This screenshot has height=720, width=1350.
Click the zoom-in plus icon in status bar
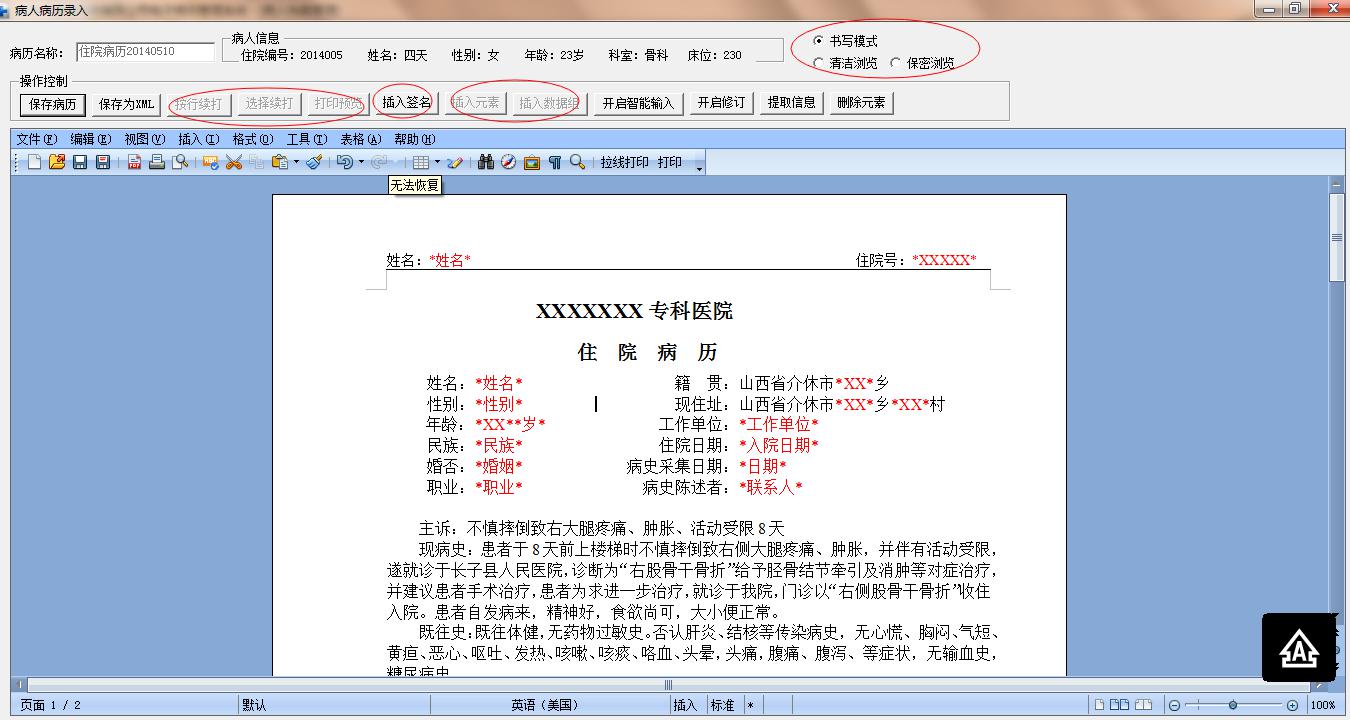tap(1293, 705)
